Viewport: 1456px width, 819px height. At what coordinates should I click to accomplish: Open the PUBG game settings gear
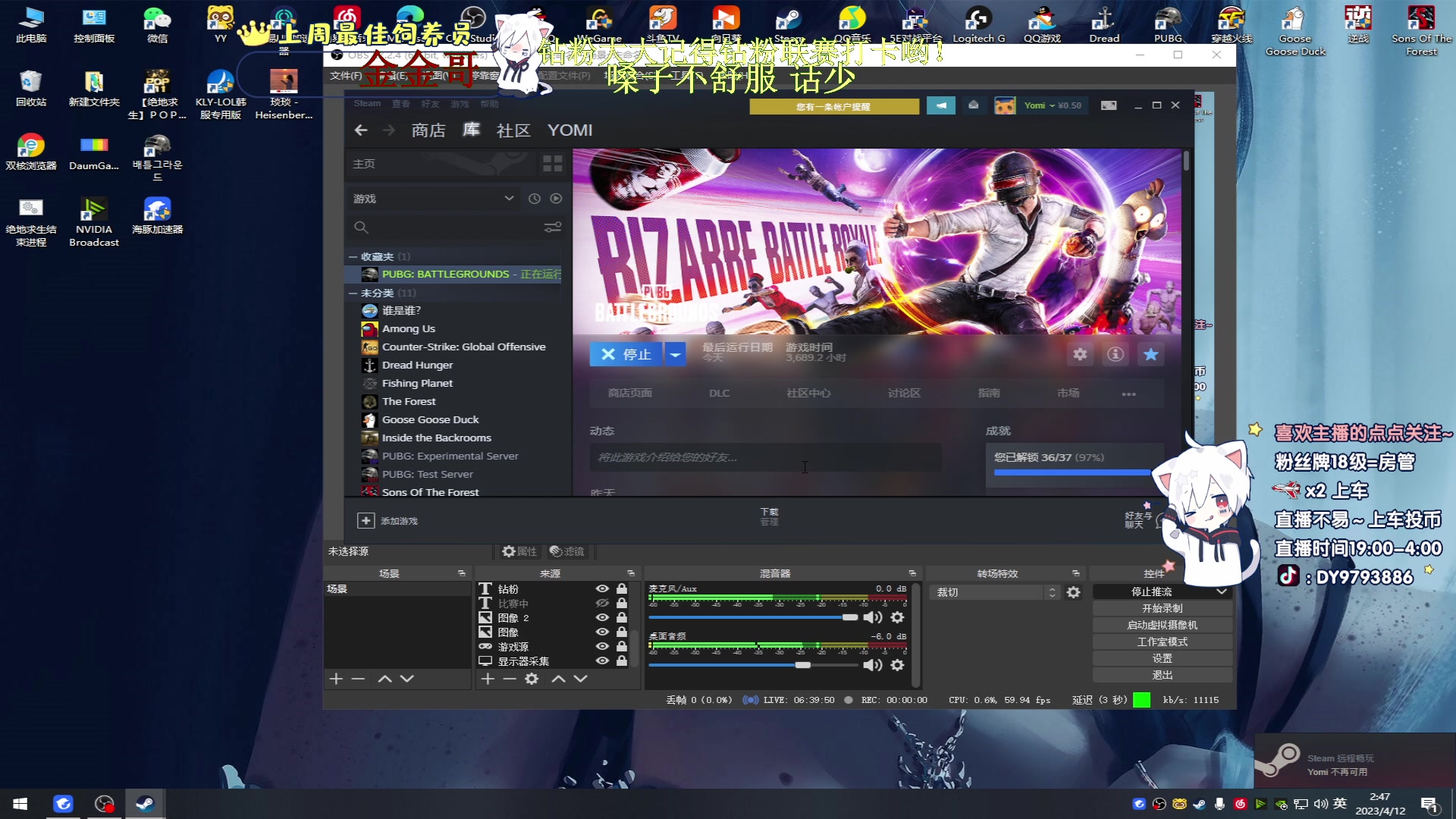tap(1080, 354)
